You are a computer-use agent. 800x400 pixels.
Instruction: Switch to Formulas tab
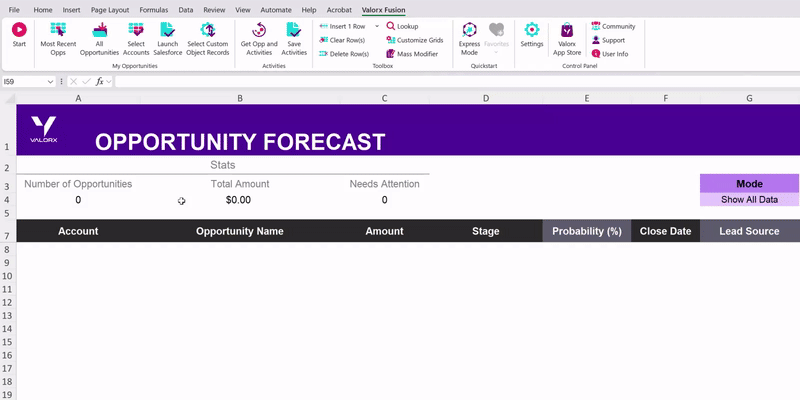154,10
